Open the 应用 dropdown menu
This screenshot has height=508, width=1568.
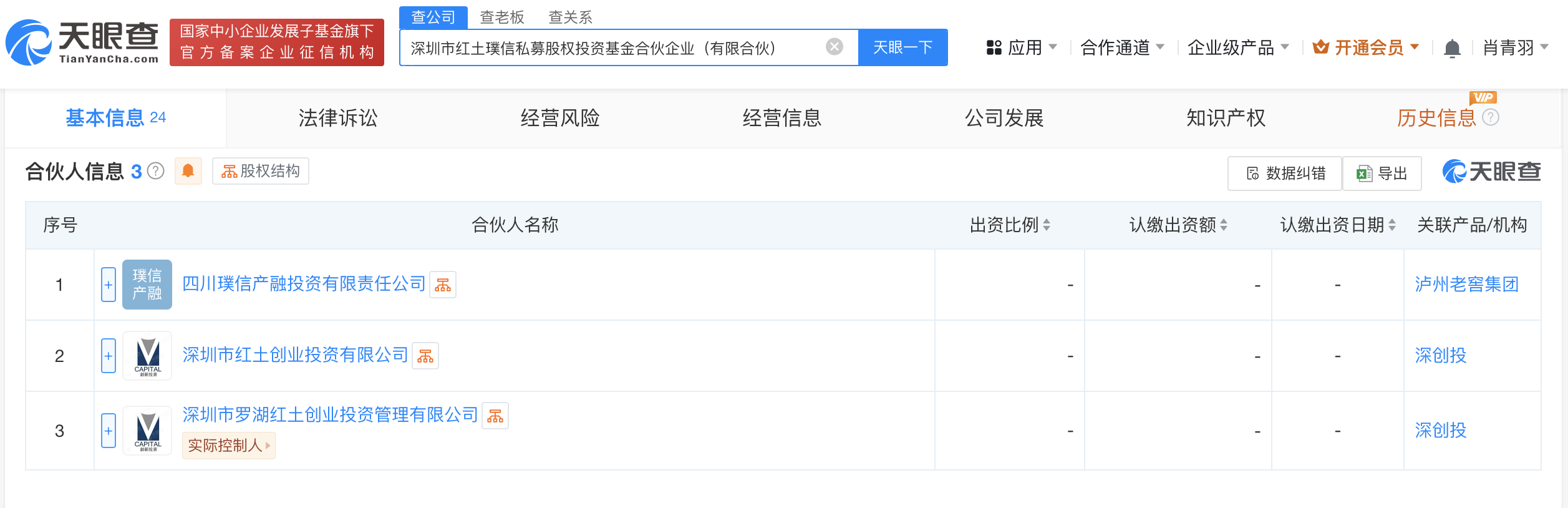pyautogui.click(x=1022, y=47)
